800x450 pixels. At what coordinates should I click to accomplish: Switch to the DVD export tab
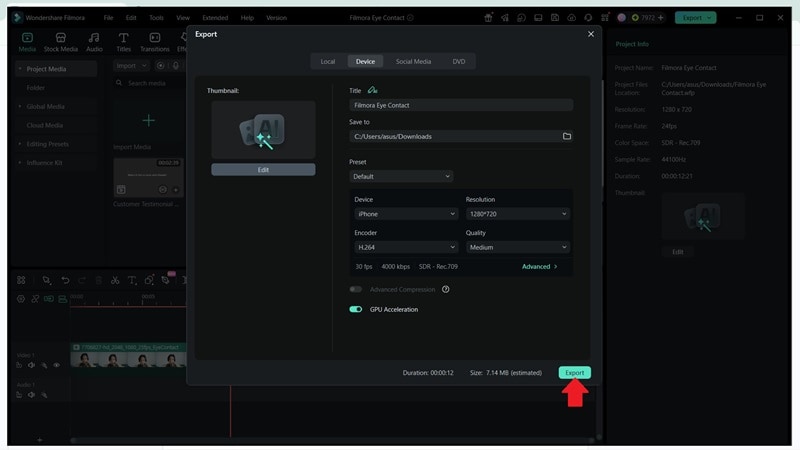tap(459, 61)
